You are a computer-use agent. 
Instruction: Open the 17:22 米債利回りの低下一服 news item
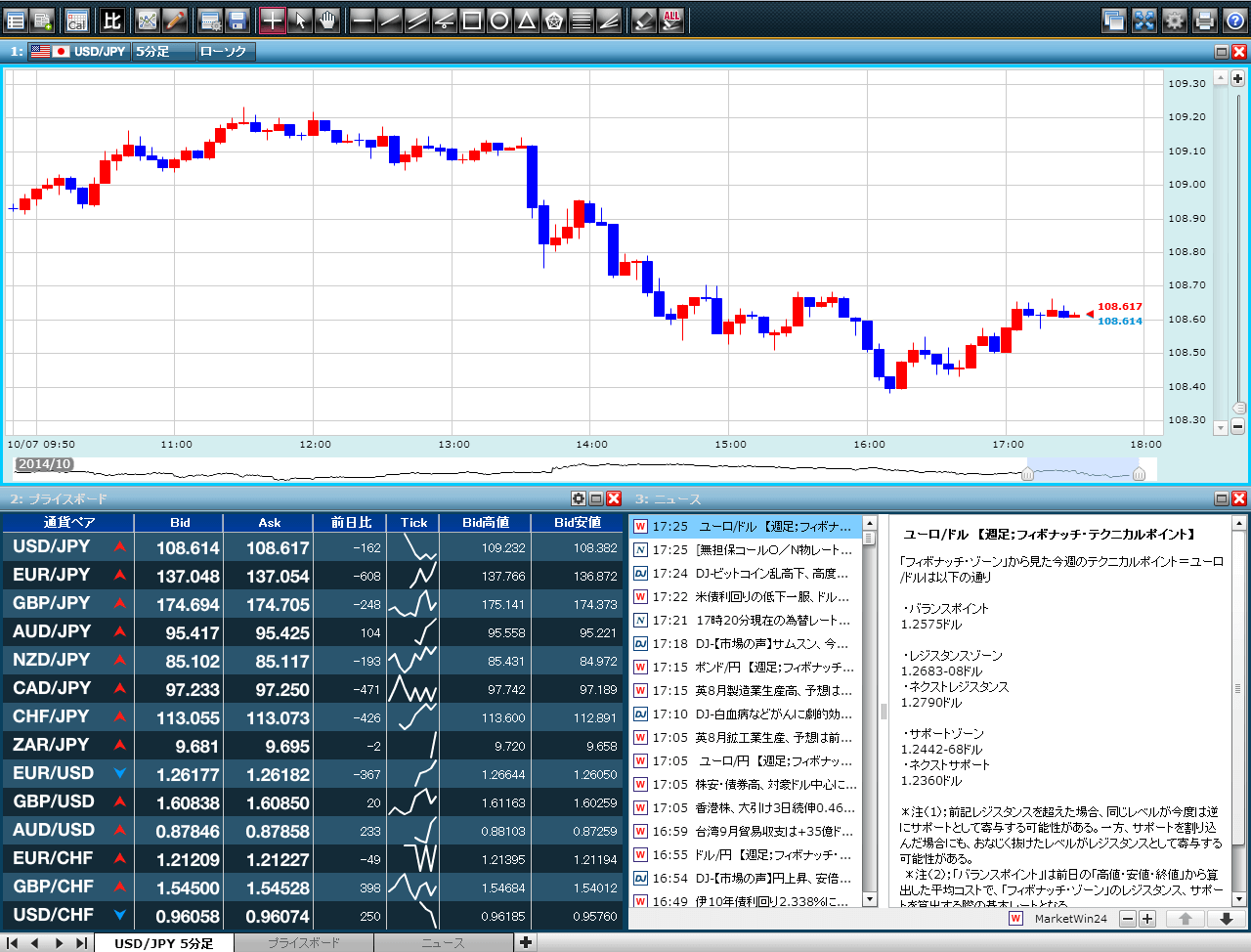746,596
